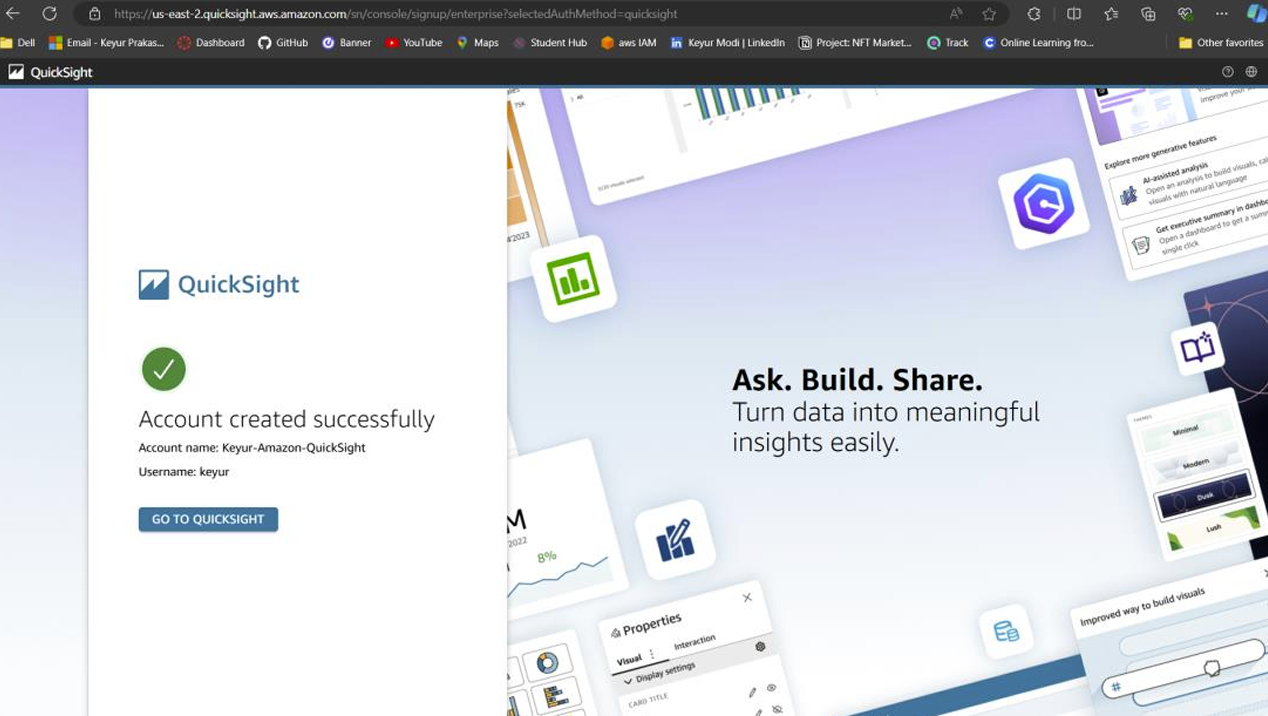Image resolution: width=1268 pixels, height=716 pixels.
Task: Open the Online Learning bookmark
Action: click(1039, 43)
